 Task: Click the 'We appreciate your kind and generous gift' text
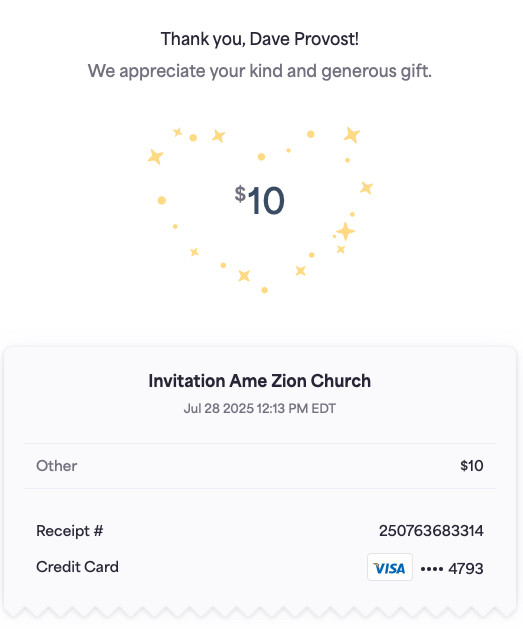click(x=260, y=71)
